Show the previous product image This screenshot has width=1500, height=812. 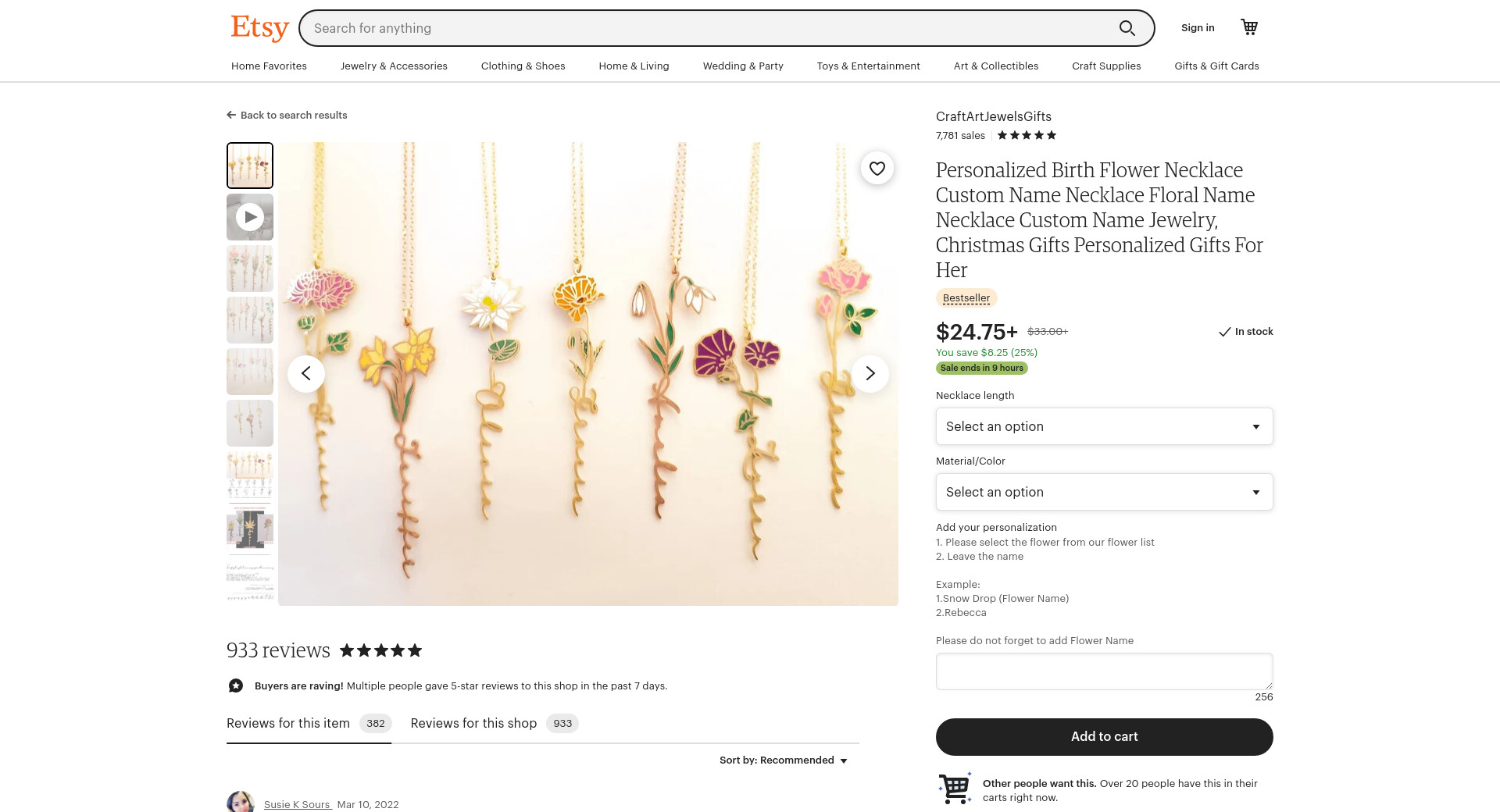306,373
